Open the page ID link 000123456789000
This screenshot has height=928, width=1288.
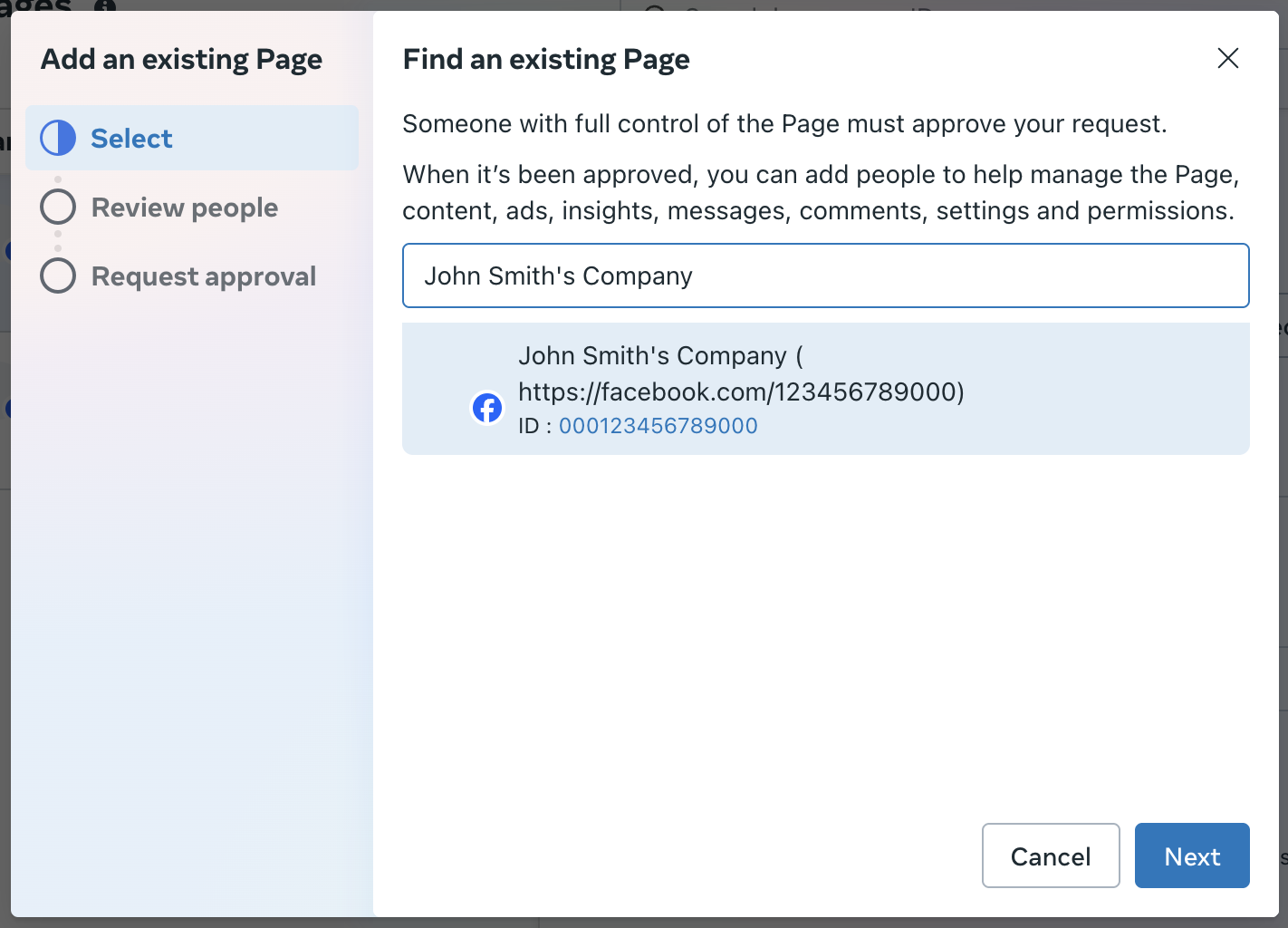point(658,426)
